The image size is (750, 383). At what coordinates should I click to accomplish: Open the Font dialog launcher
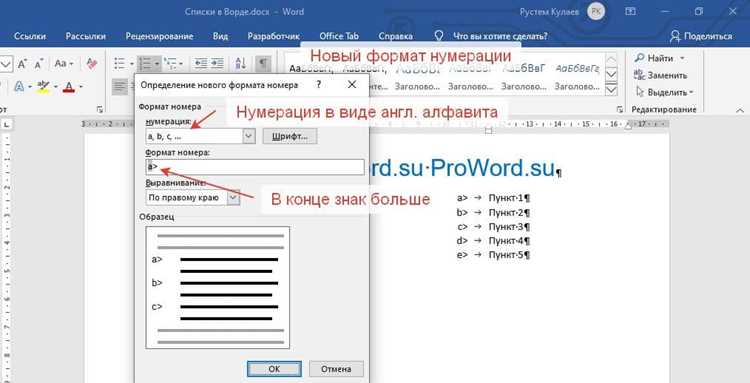pos(99,109)
